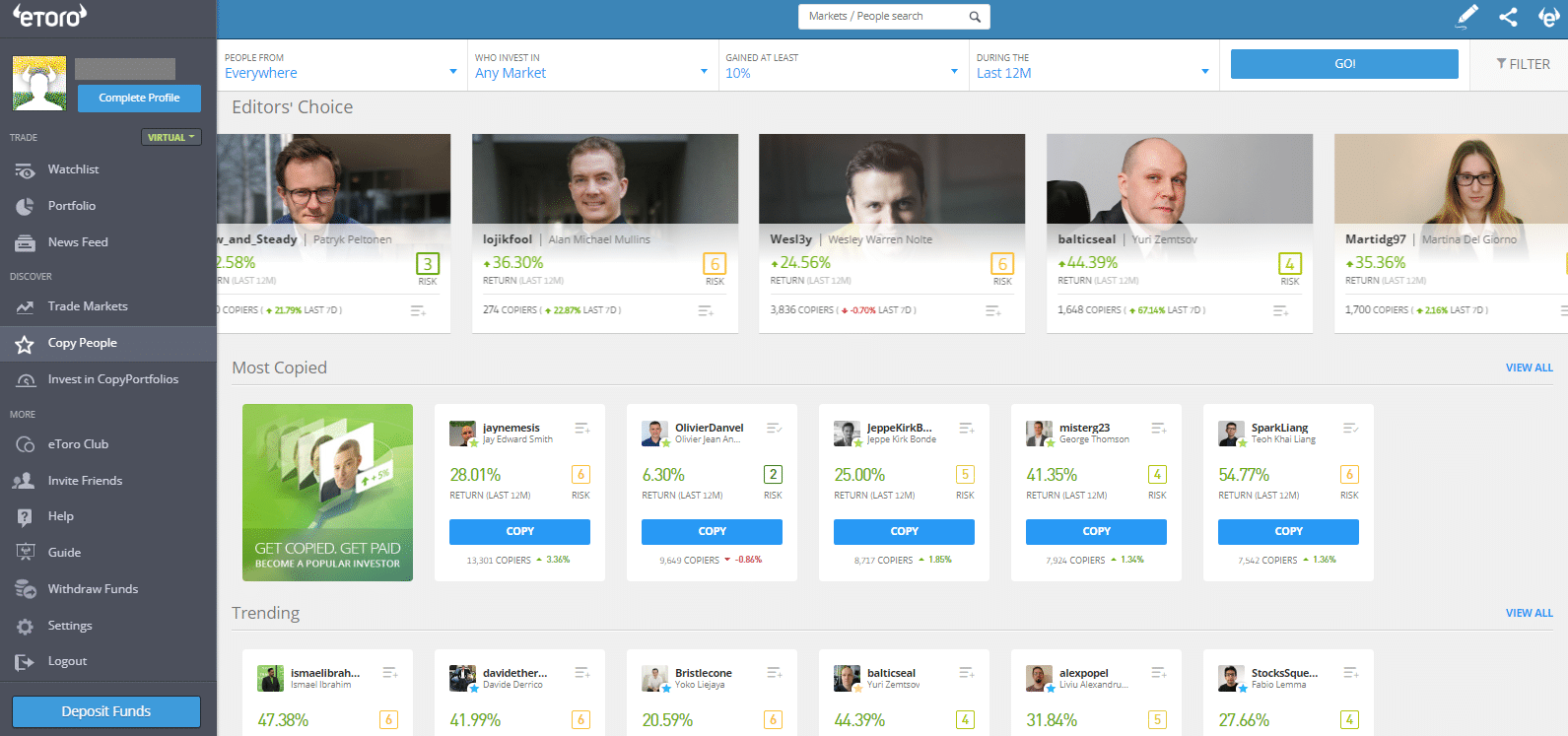The height and width of the screenshot is (736, 1568).
Task: Expand the Who Invest In Any Market dropdown
Action: click(592, 65)
